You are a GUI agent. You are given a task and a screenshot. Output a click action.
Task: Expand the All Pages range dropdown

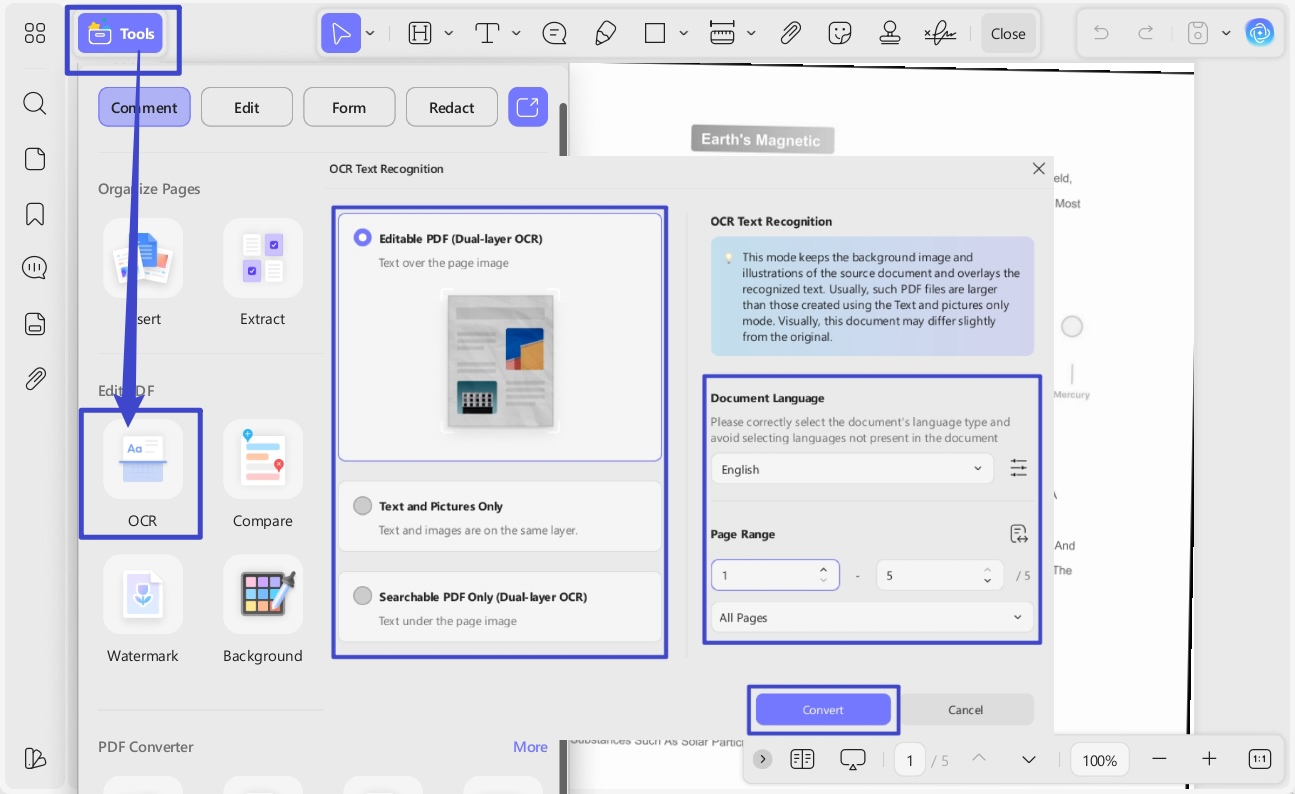pyautogui.click(x=872, y=618)
